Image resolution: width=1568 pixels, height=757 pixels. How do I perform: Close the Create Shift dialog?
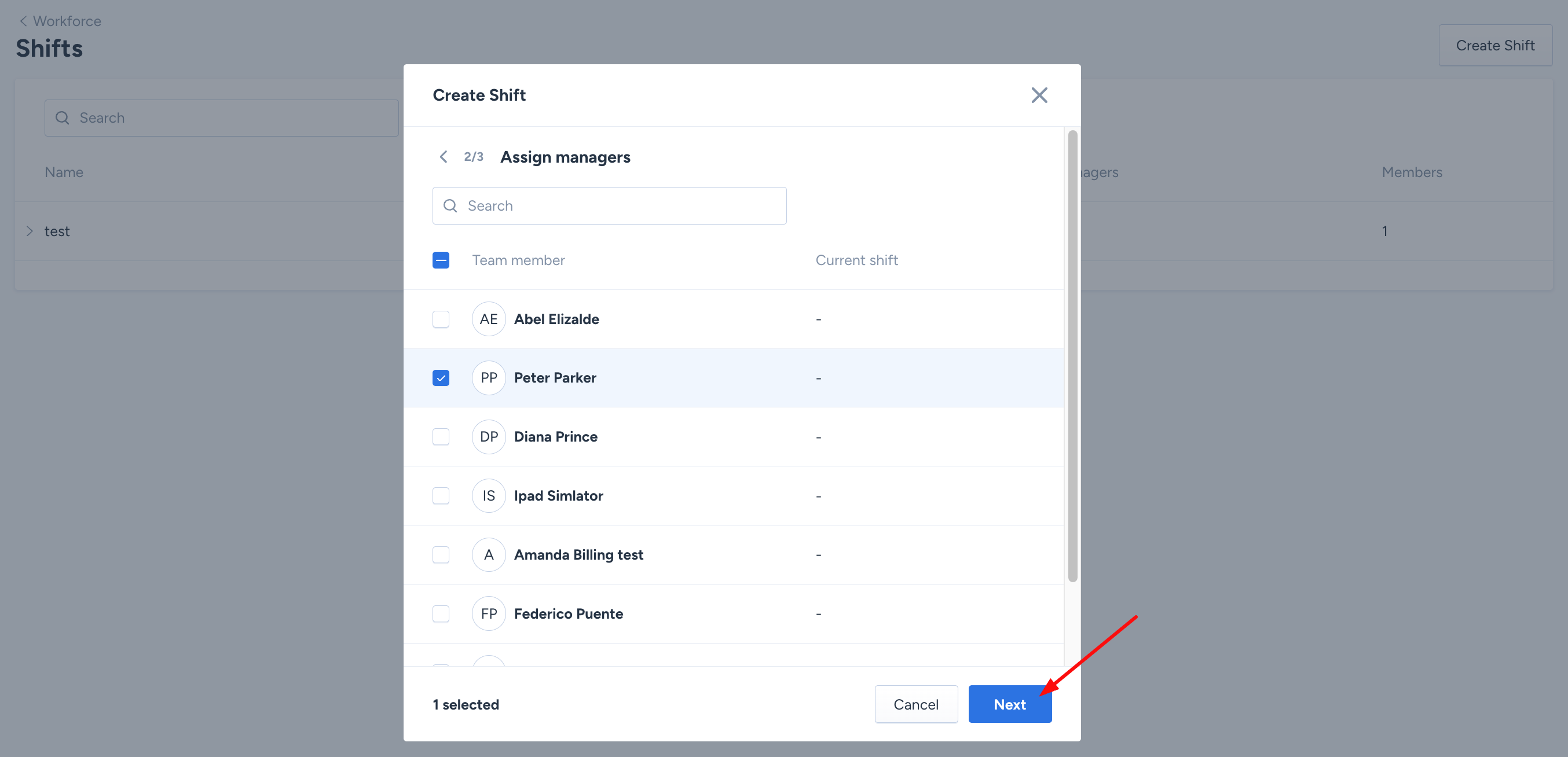pyautogui.click(x=1039, y=95)
